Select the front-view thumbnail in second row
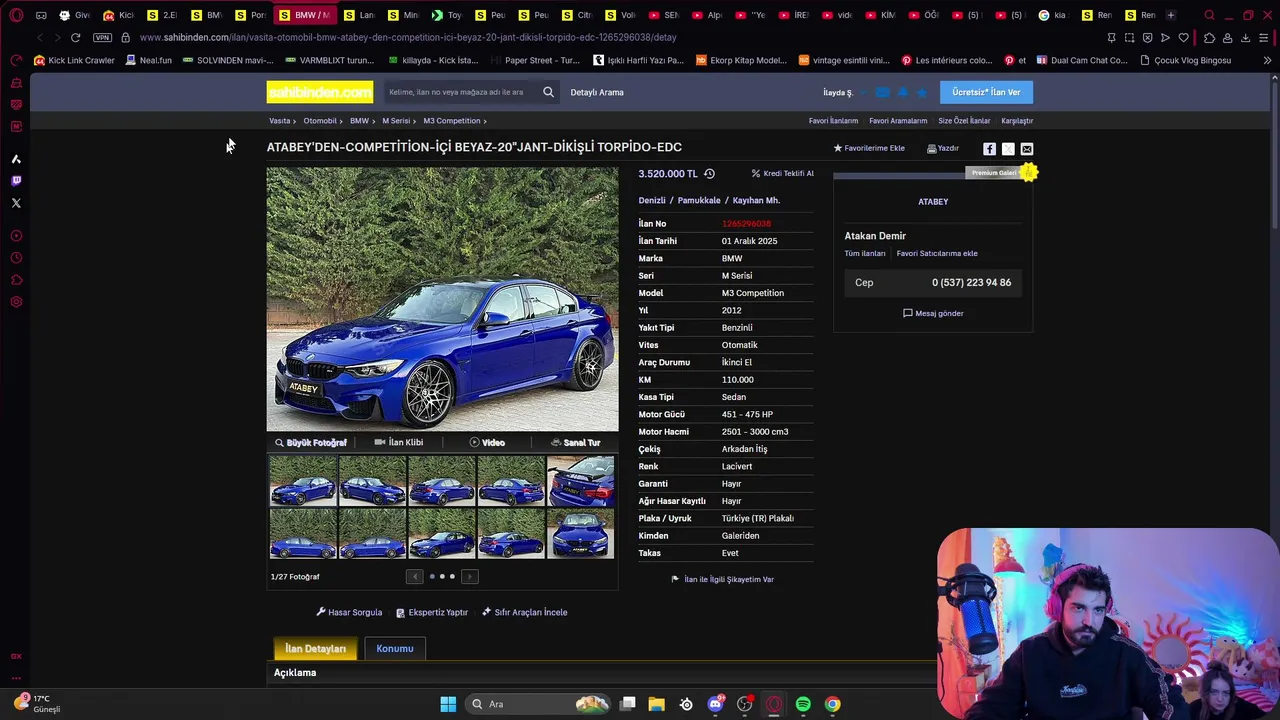 [580, 533]
